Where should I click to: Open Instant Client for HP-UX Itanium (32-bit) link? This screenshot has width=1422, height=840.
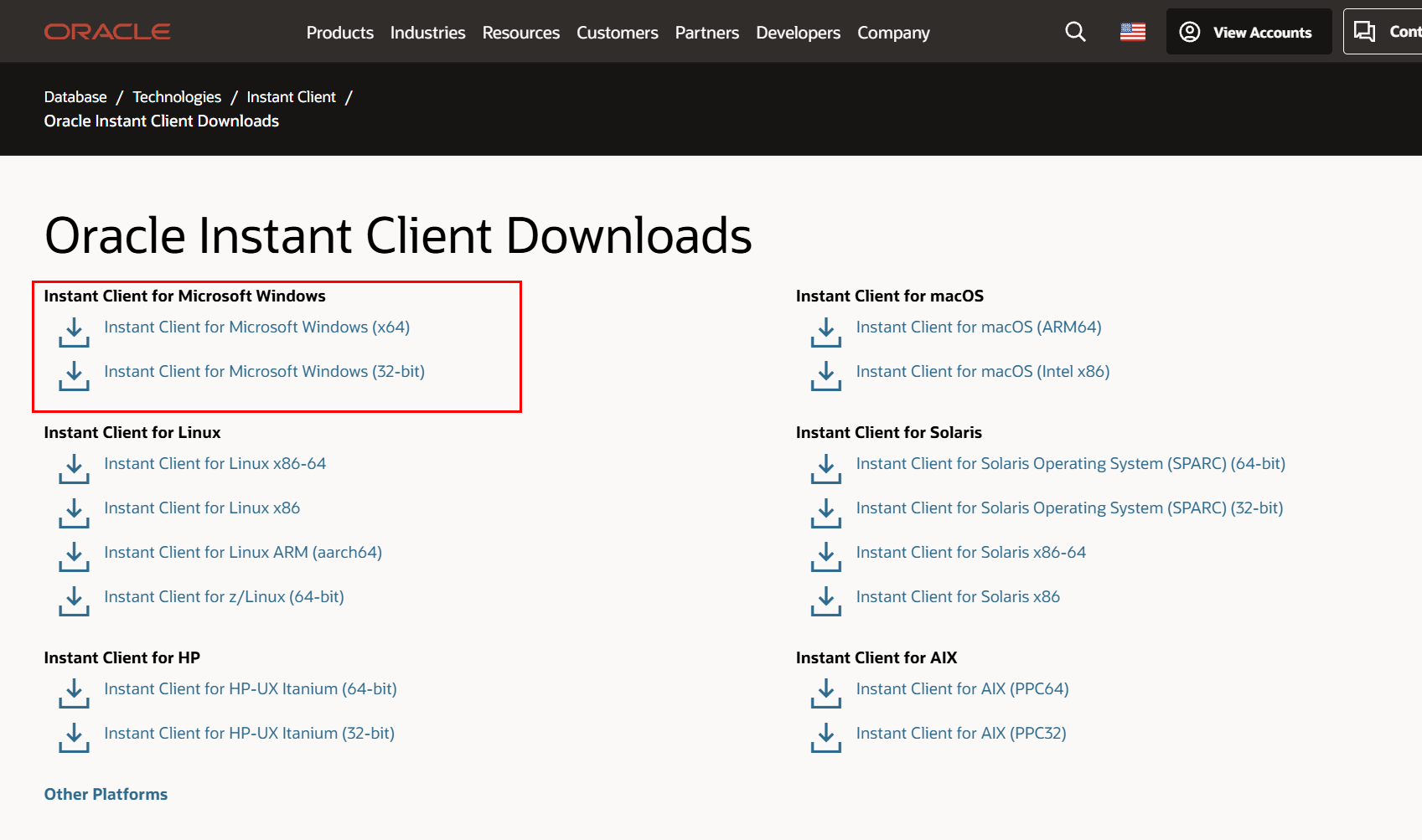pos(250,734)
